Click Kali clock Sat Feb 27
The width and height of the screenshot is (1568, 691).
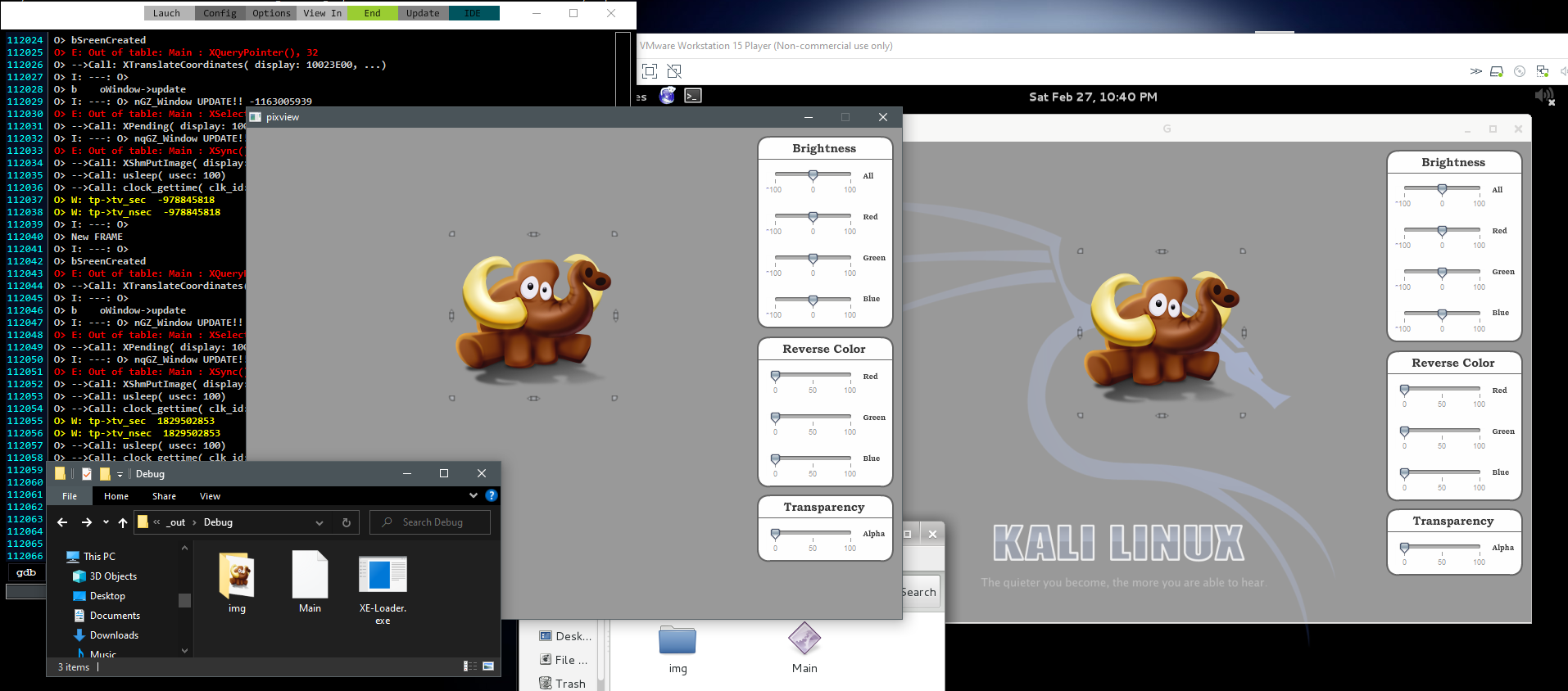[x=1093, y=97]
